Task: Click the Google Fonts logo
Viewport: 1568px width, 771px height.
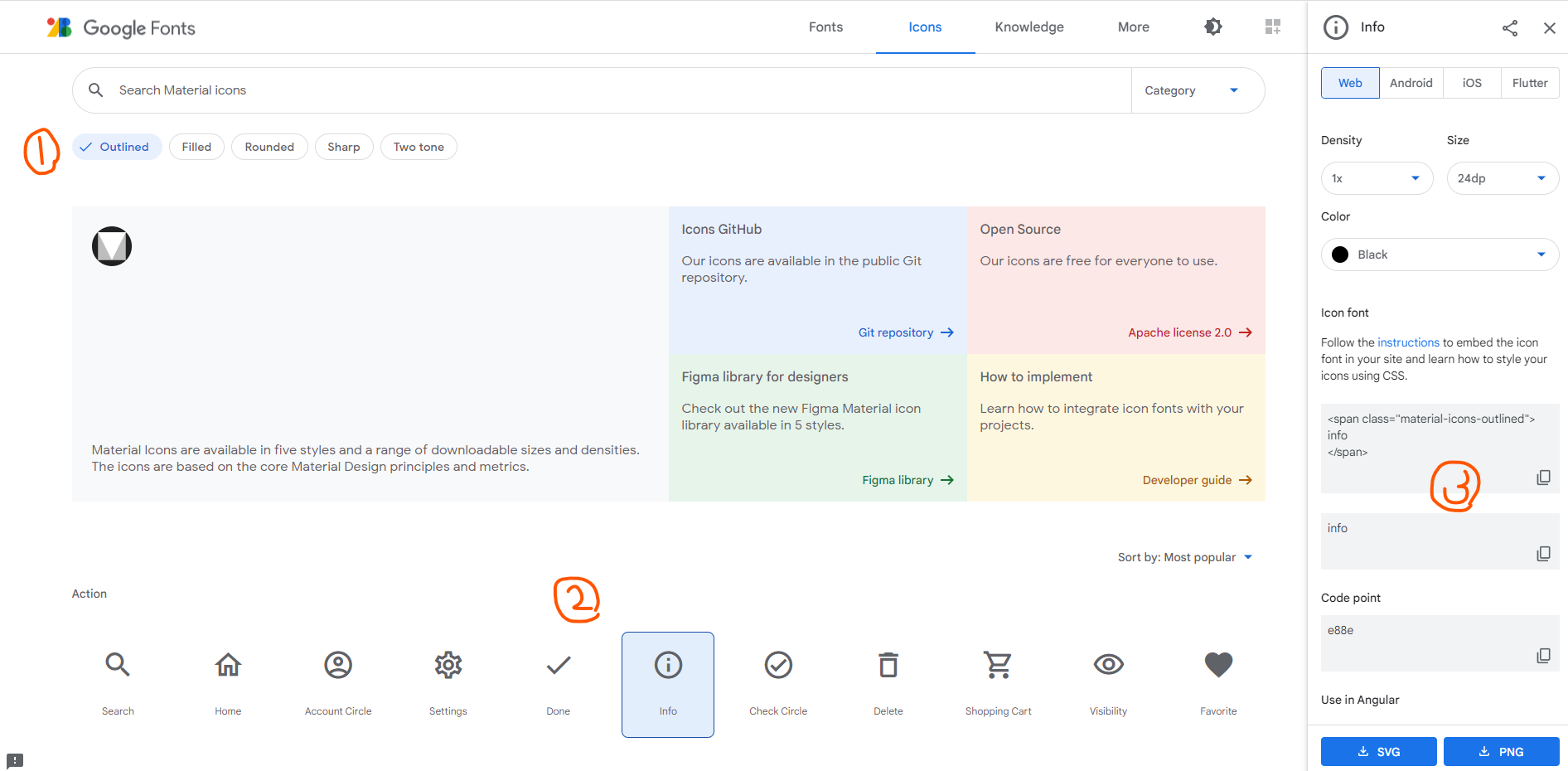Action: tap(121, 28)
